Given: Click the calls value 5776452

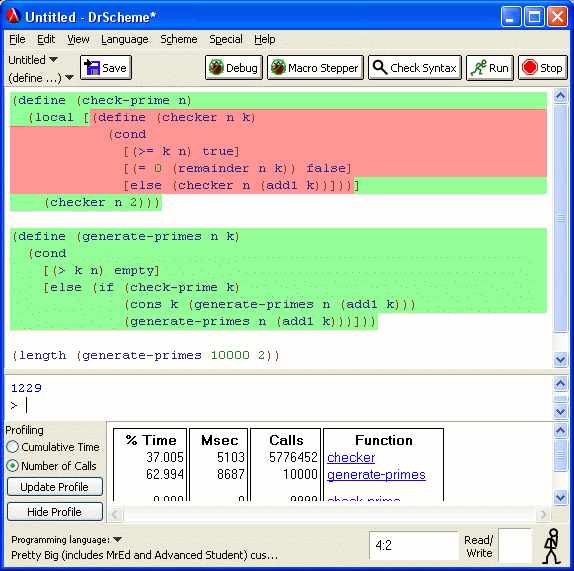Looking at the screenshot, I should click(x=293, y=457).
